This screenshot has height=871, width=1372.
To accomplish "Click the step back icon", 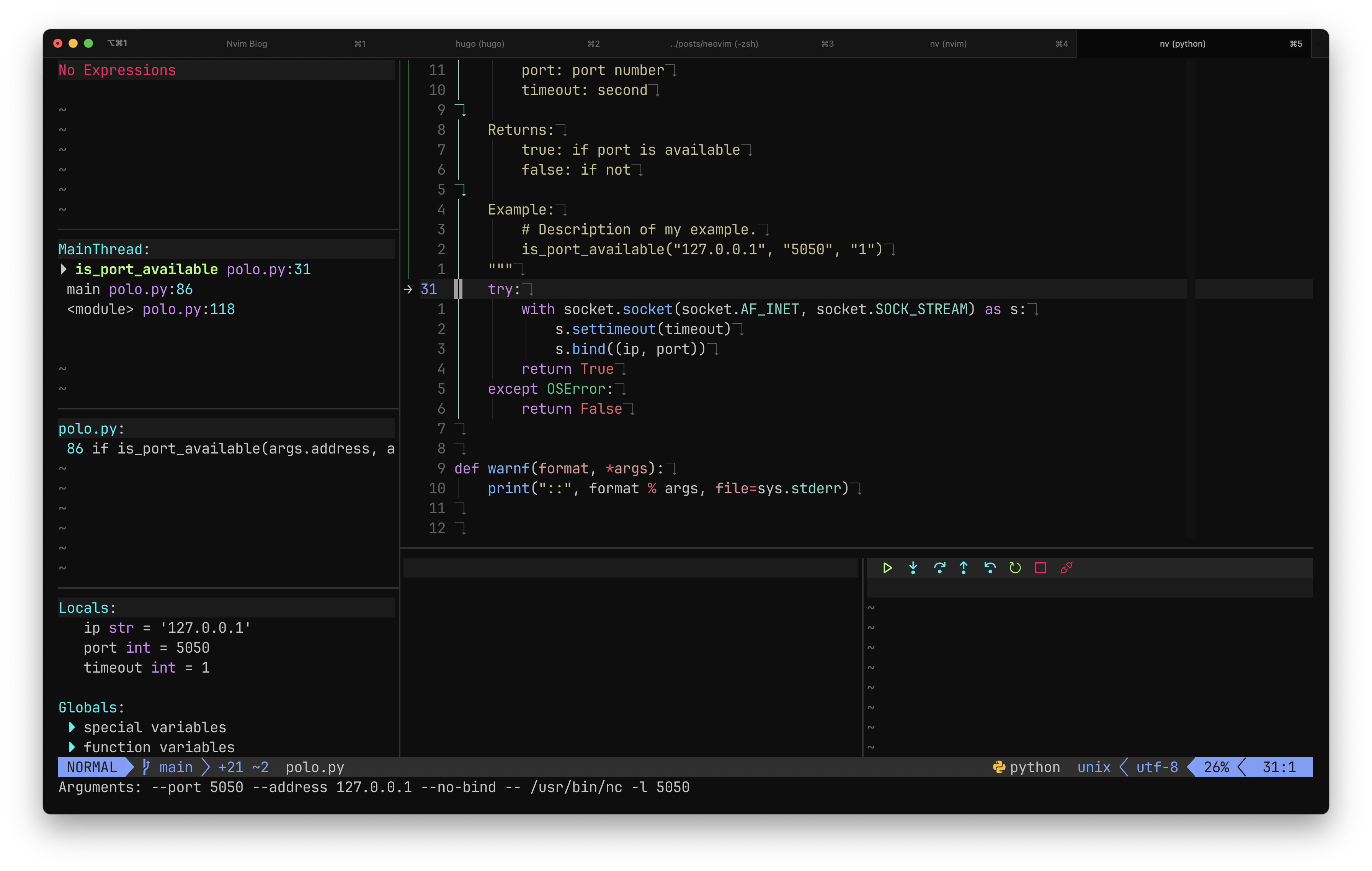I will (990, 568).
